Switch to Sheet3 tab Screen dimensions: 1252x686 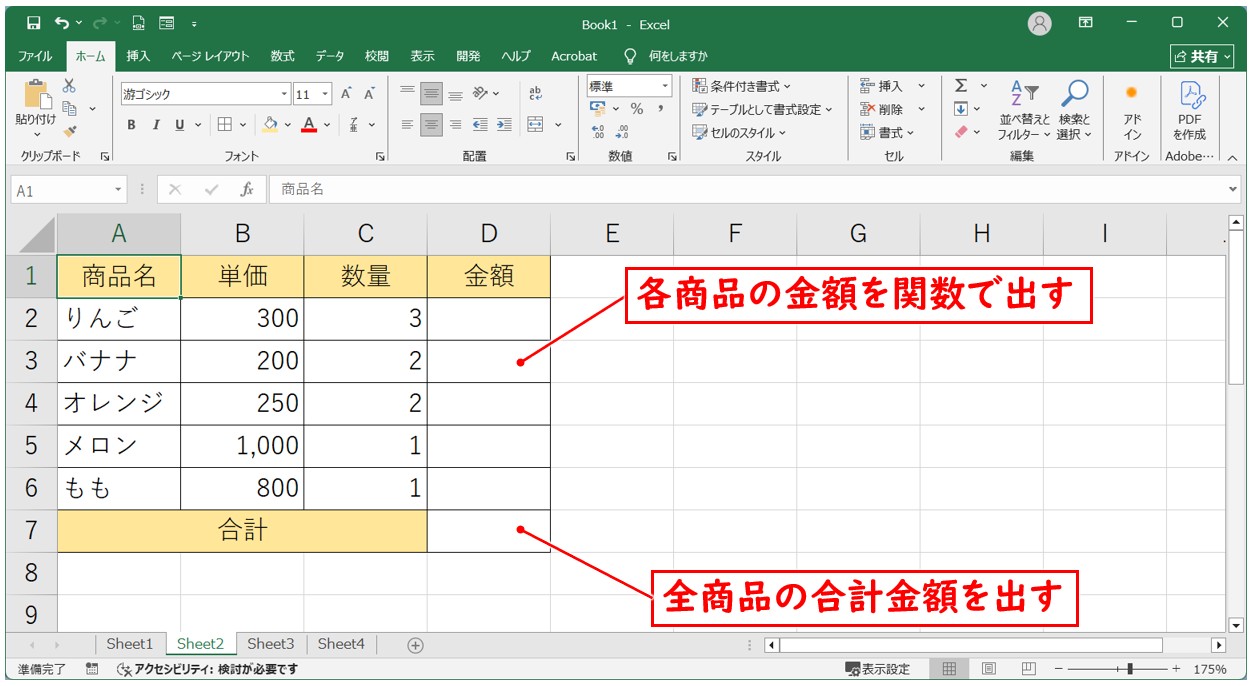coord(271,644)
